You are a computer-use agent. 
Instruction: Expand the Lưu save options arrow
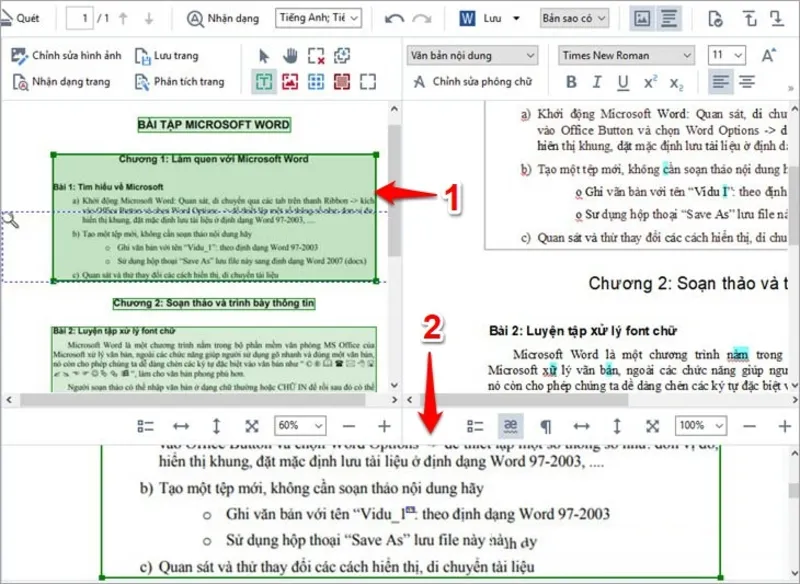point(516,18)
